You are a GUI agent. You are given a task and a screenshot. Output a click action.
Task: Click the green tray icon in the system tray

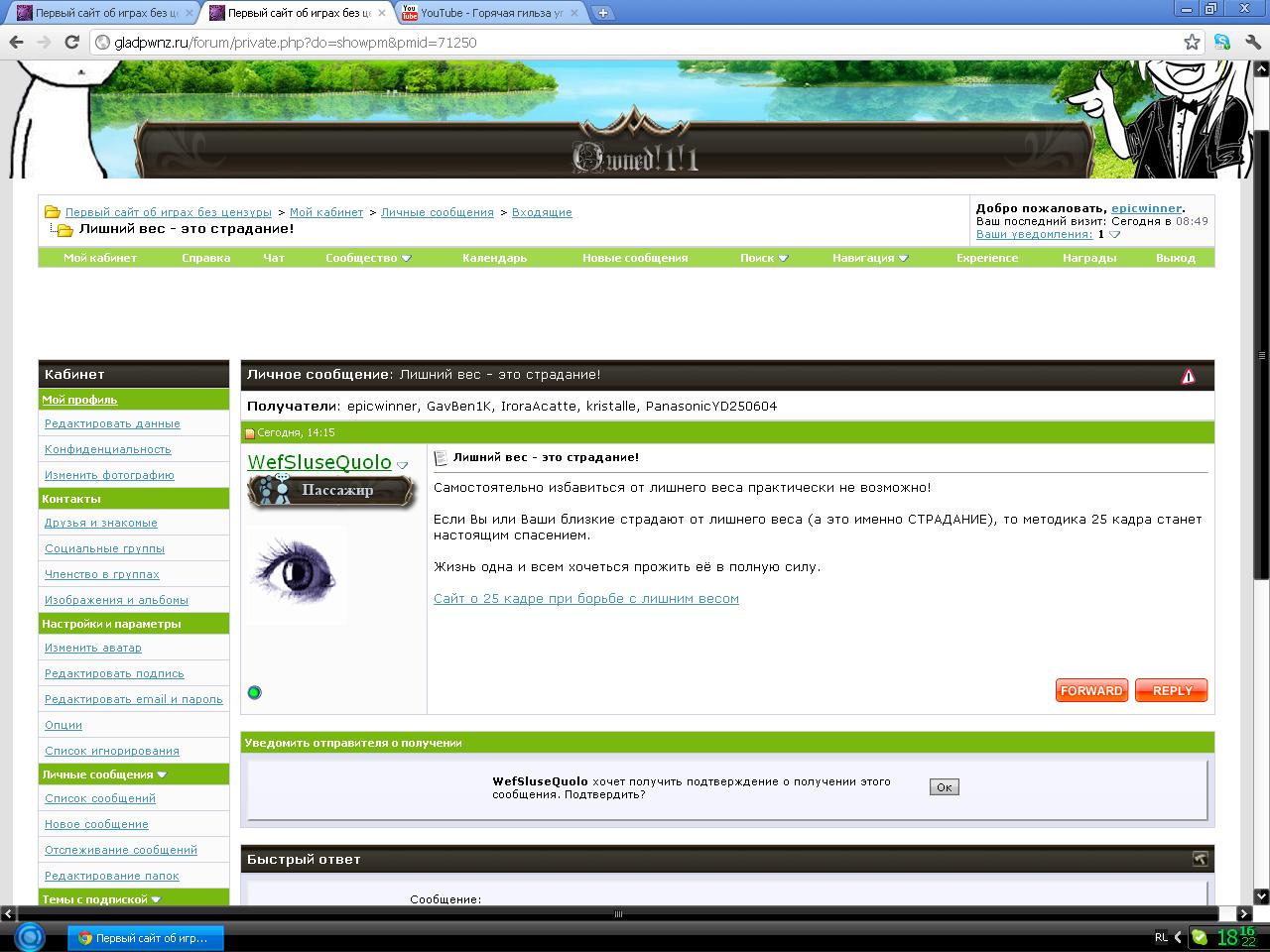[1200, 937]
